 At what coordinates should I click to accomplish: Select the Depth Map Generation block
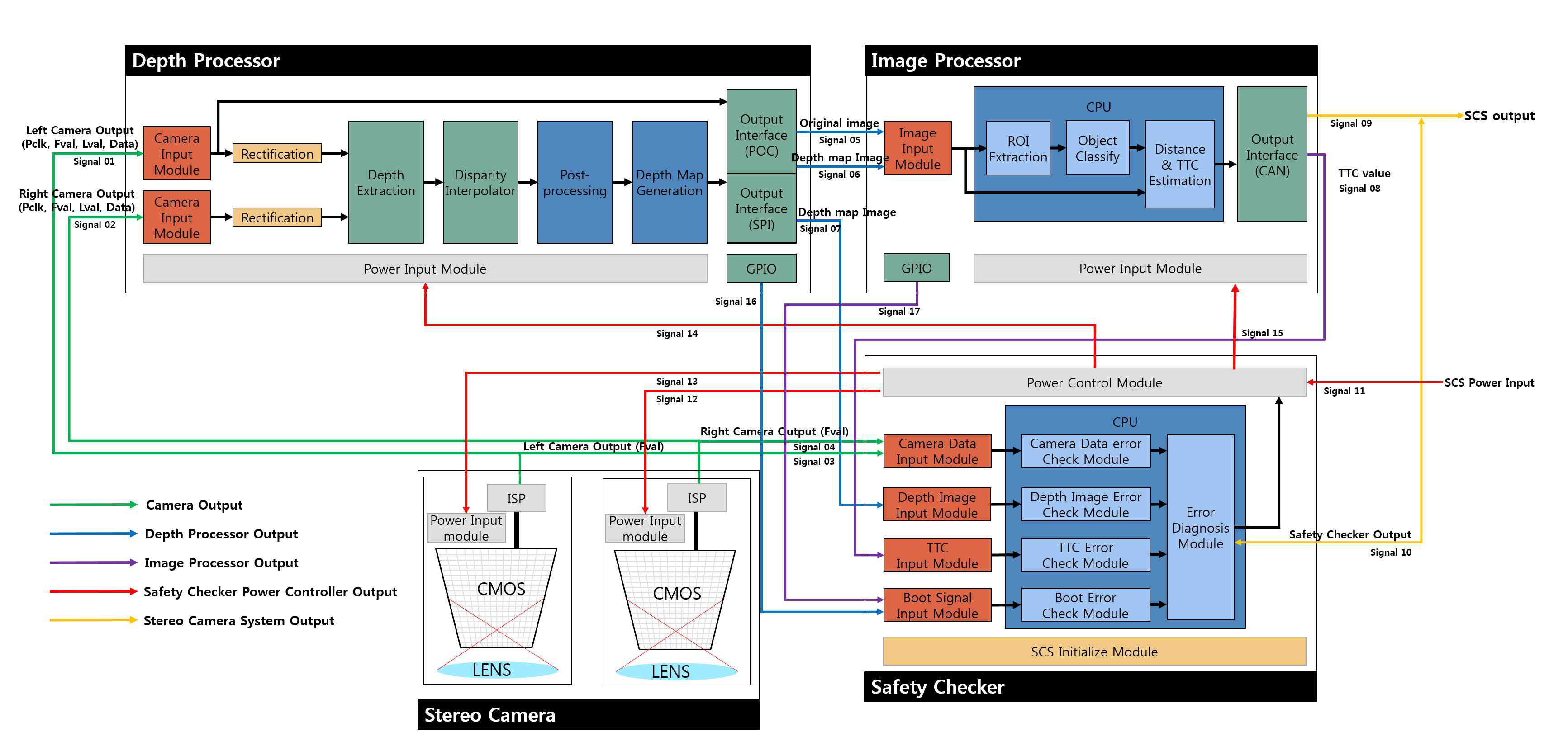click(x=670, y=182)
